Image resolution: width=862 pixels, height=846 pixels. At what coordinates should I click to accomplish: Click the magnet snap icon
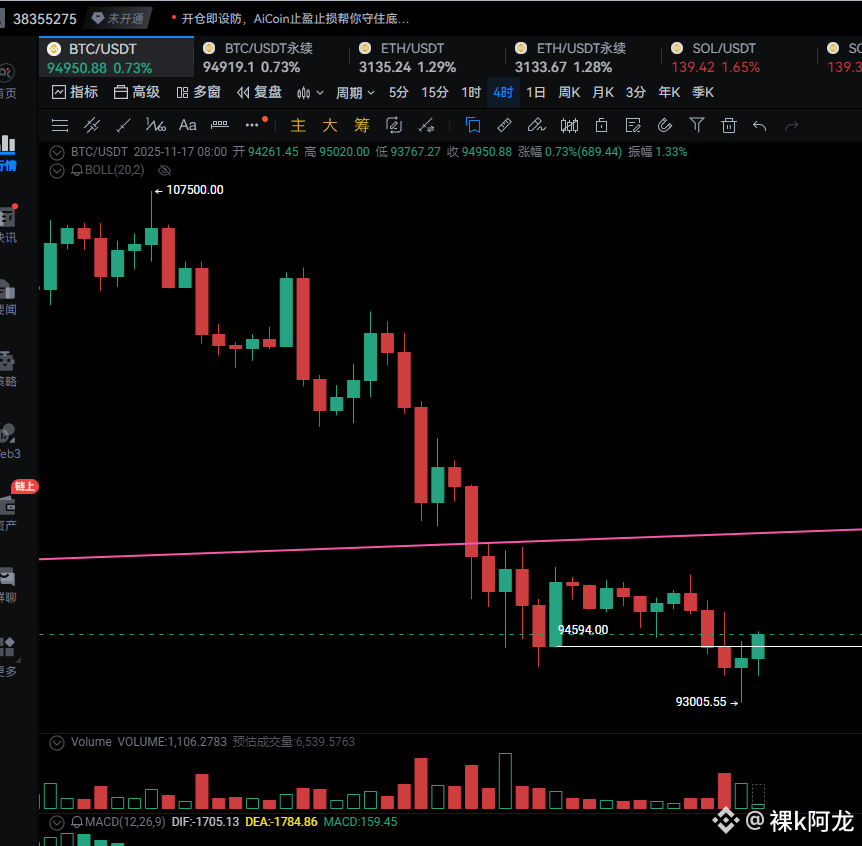[x=665, y=125]
